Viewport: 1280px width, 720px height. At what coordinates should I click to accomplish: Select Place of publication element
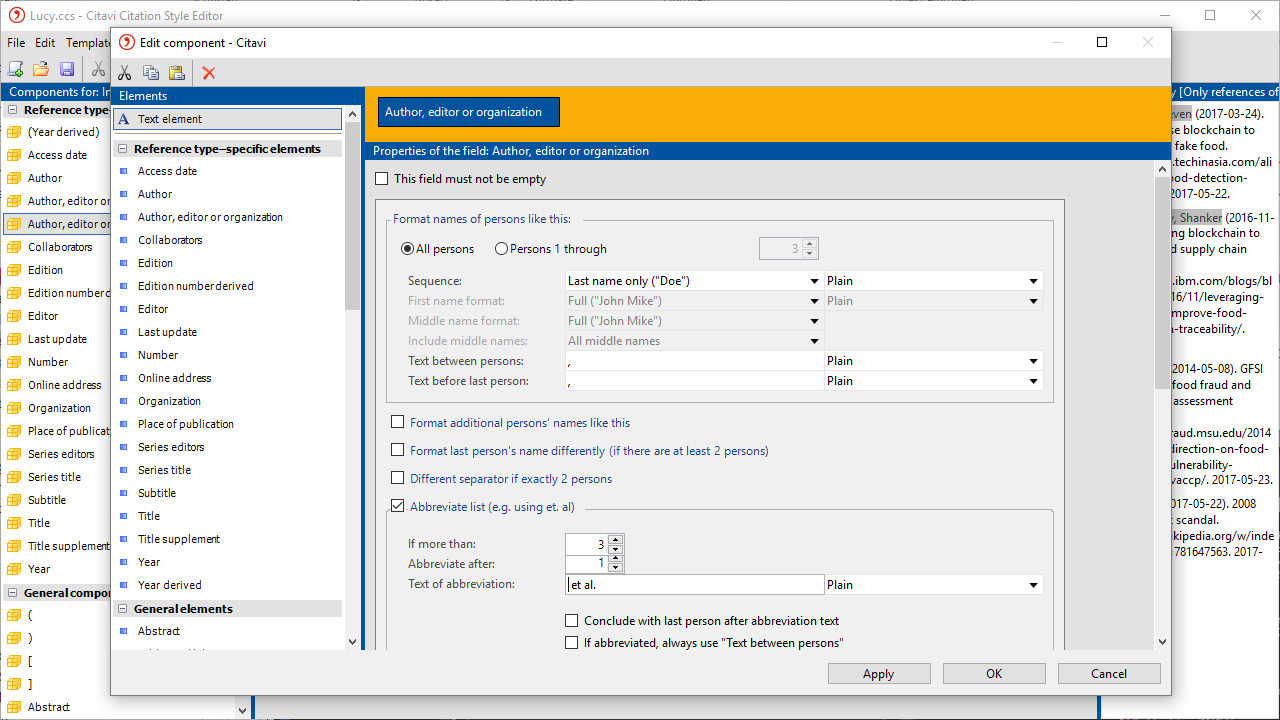(x=185, y=424)
